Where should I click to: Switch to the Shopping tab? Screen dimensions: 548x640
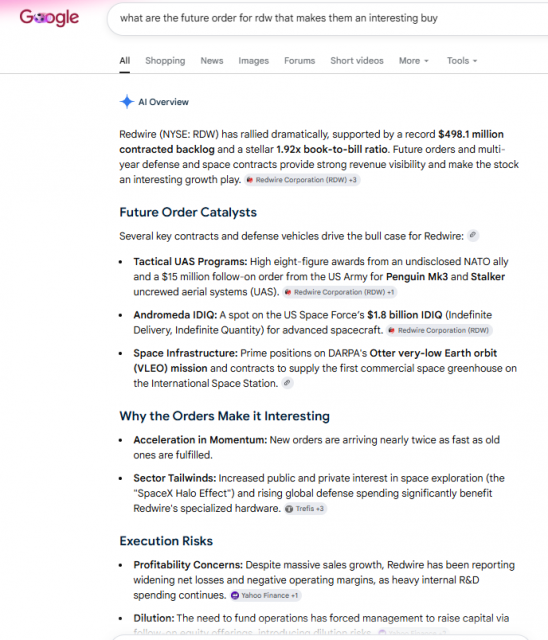pyautogui.click(x=165, y=61)
